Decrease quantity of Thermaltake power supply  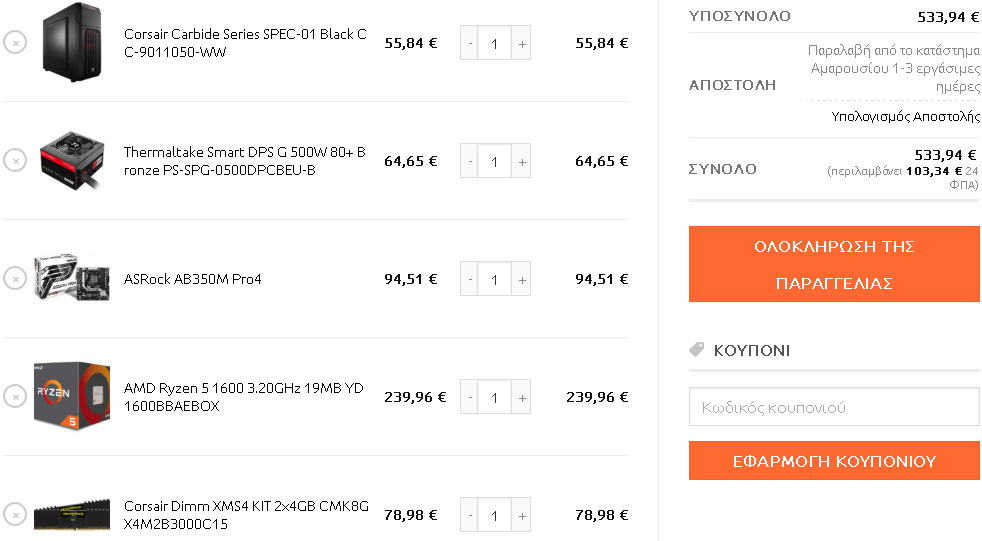[470, 161]
